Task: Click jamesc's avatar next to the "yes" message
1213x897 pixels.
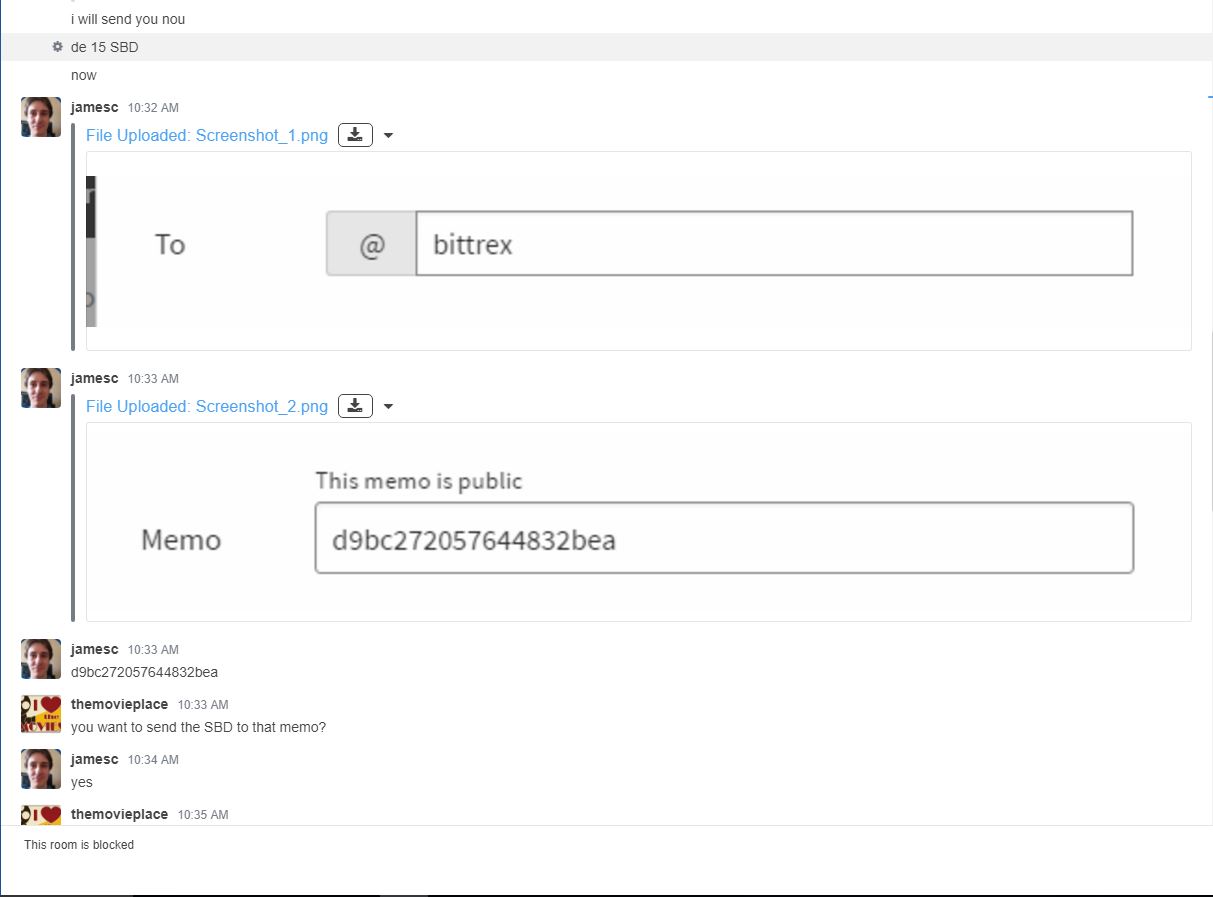Action: coord(41,769)
